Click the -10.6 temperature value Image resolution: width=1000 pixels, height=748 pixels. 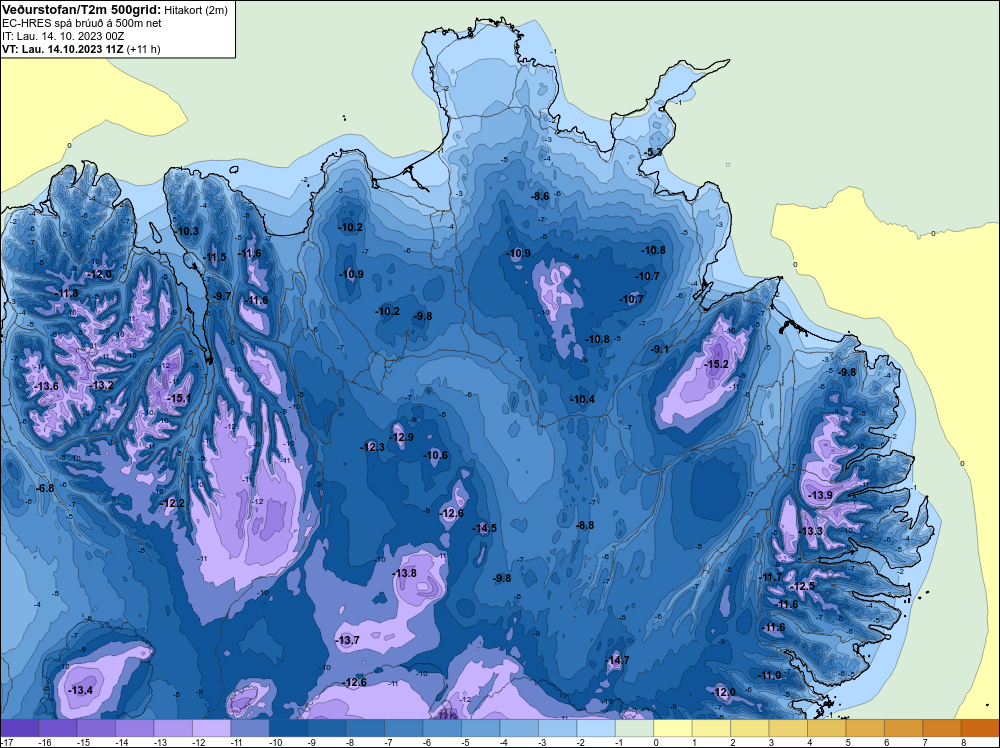(x=436, y=455)
